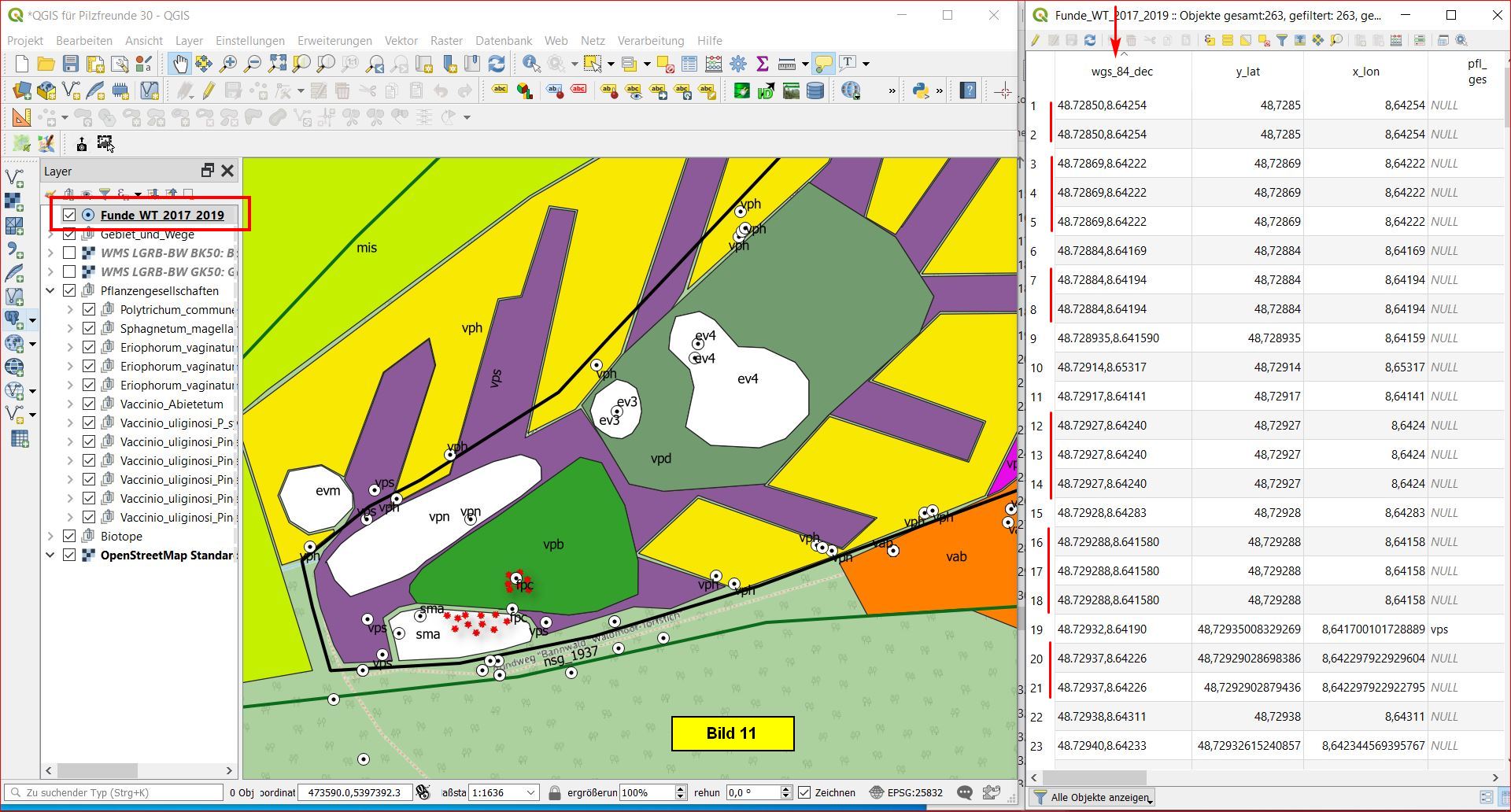The height and width of the screenshot is (812, 1511).
Task: Expand the Biotope layer group
Action: pos(50,536)
